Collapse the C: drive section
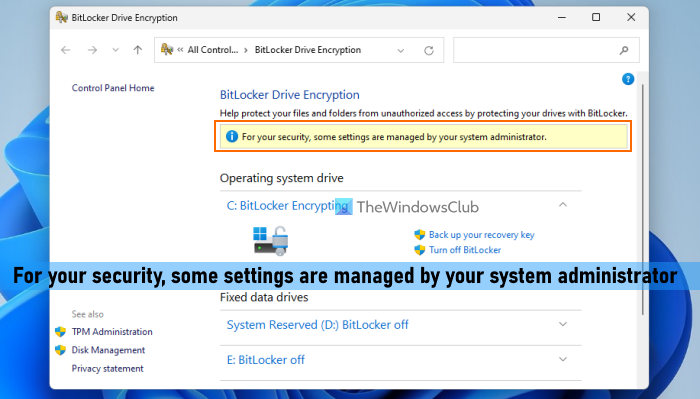The height and width of the screenshot is (399, 700). click(x=563, y=205)
